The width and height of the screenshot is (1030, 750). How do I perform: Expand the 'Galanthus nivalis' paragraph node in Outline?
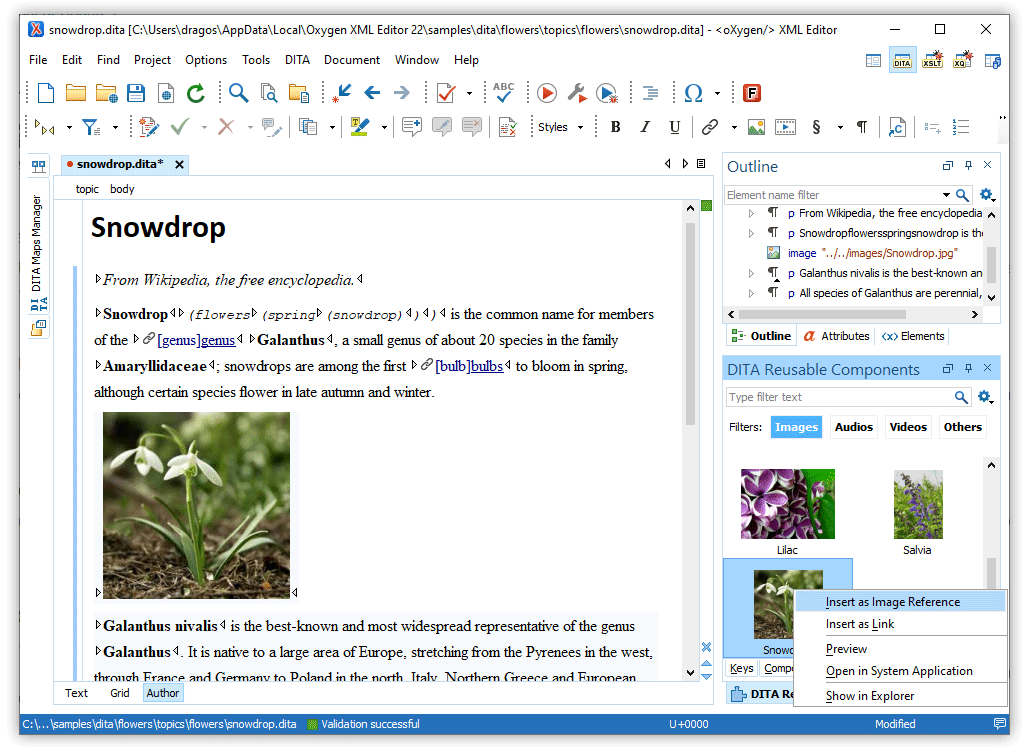click(x=751, y=273)
